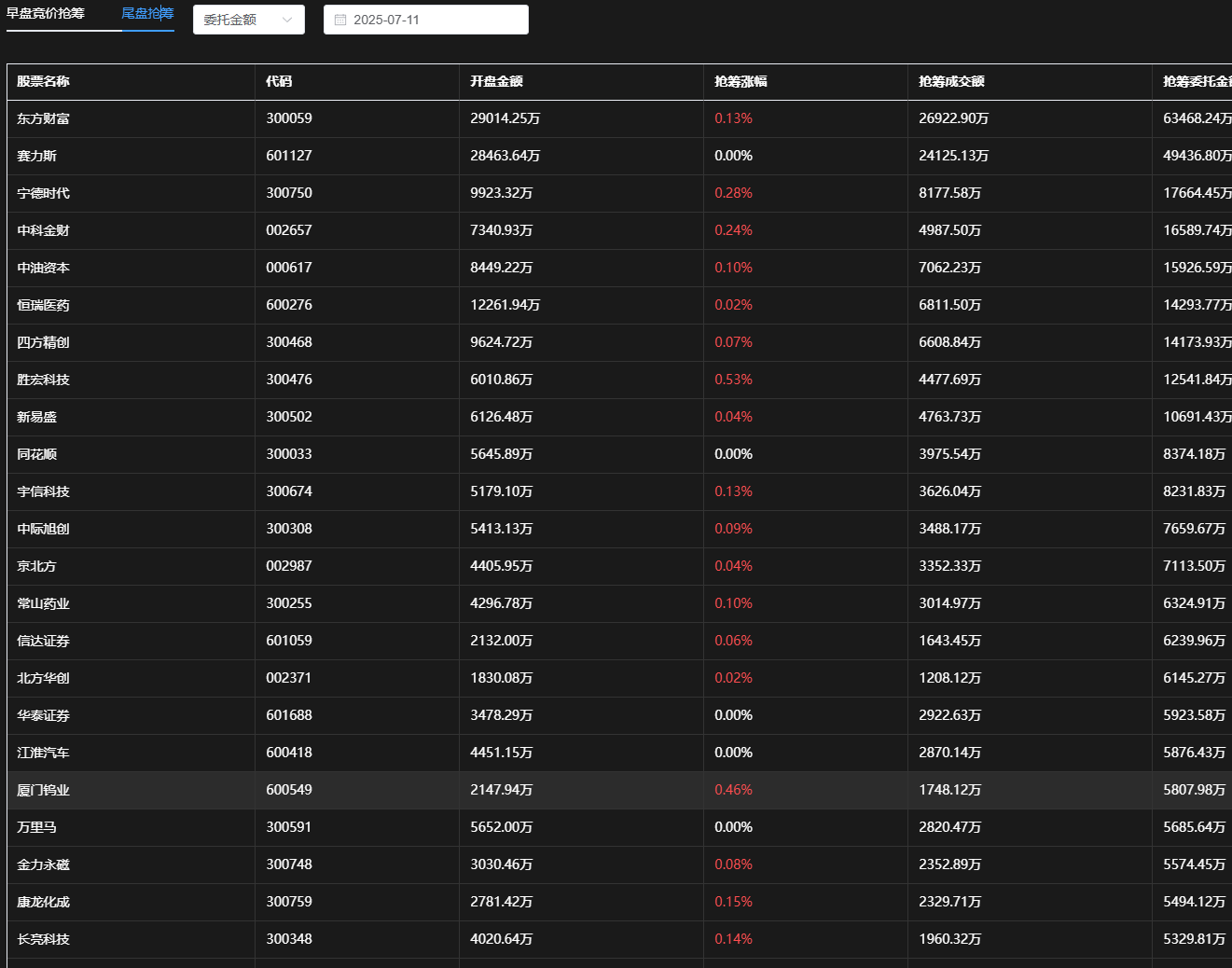The height and width of the screenshot is (968, 1232).
Task: Open the 委托金额 dropdown
Action: 249,20
